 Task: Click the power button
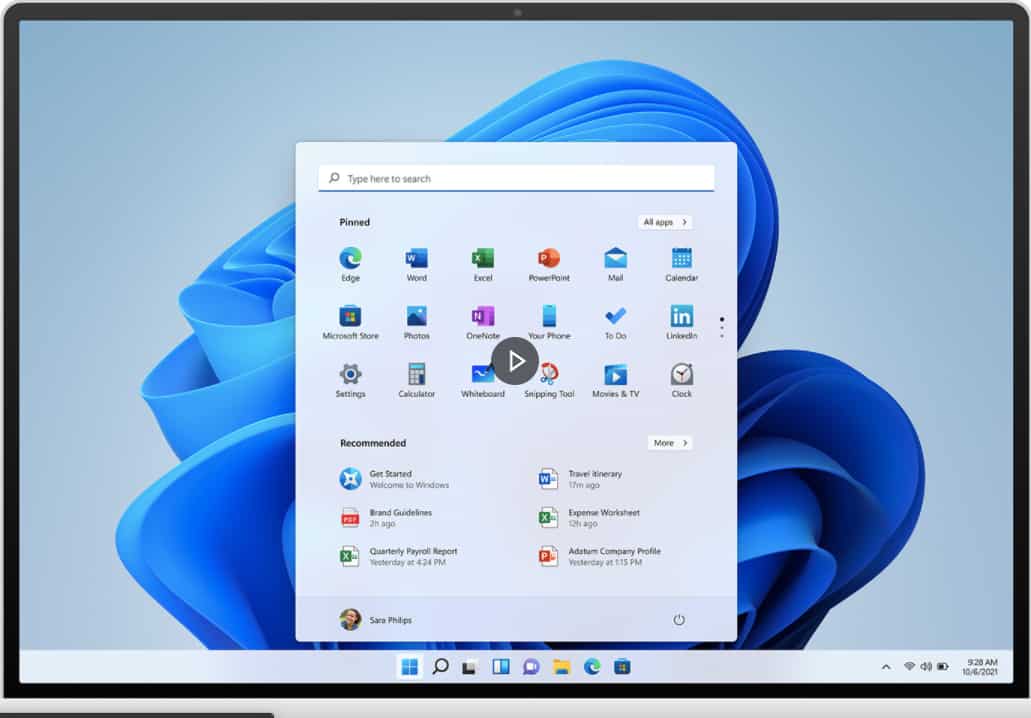(679, 620)
